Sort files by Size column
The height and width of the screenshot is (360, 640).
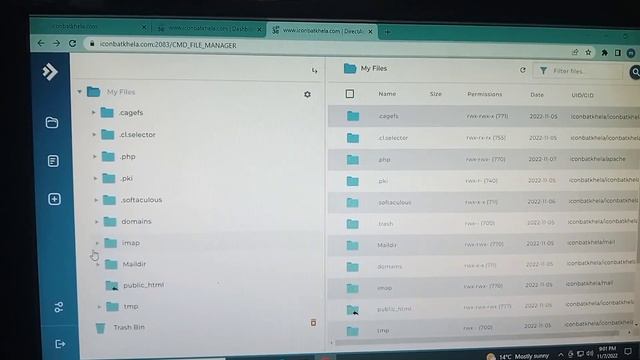tap(436, 94)
